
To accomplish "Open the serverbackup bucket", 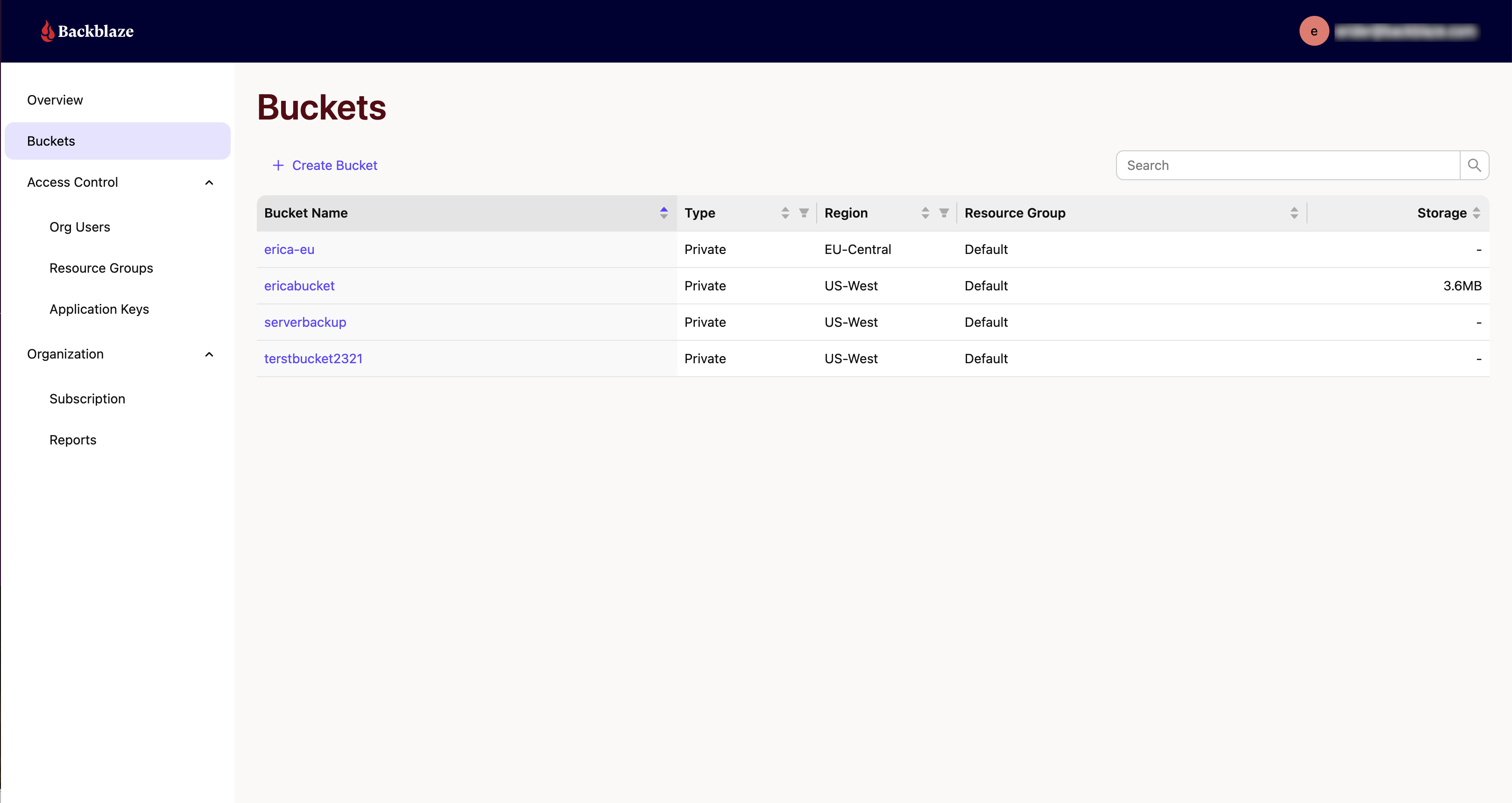I will 304,322.
